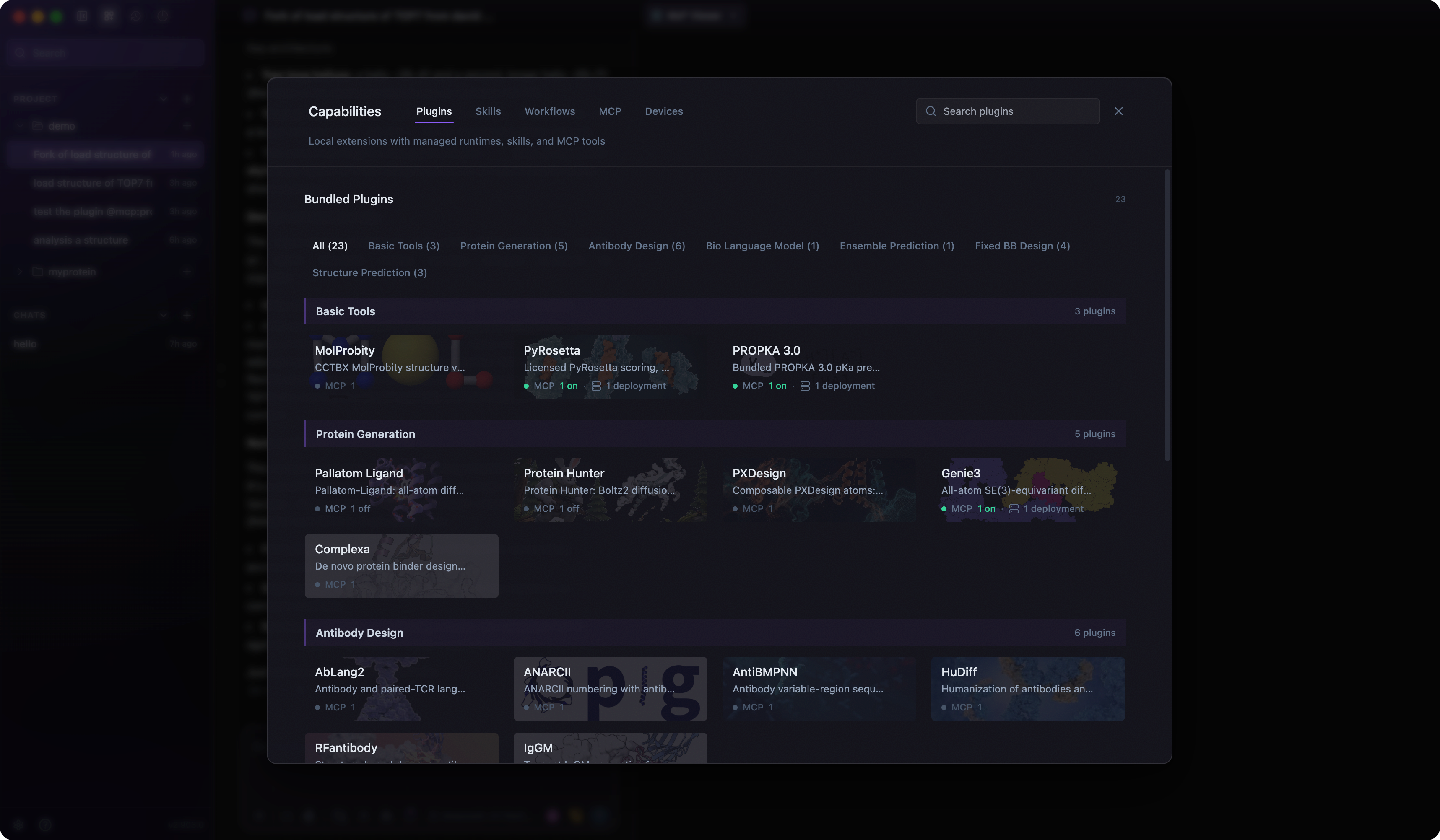Filter by Structure Prediction (3)
The image size is (1440, 840).
(x=369, y=273)
